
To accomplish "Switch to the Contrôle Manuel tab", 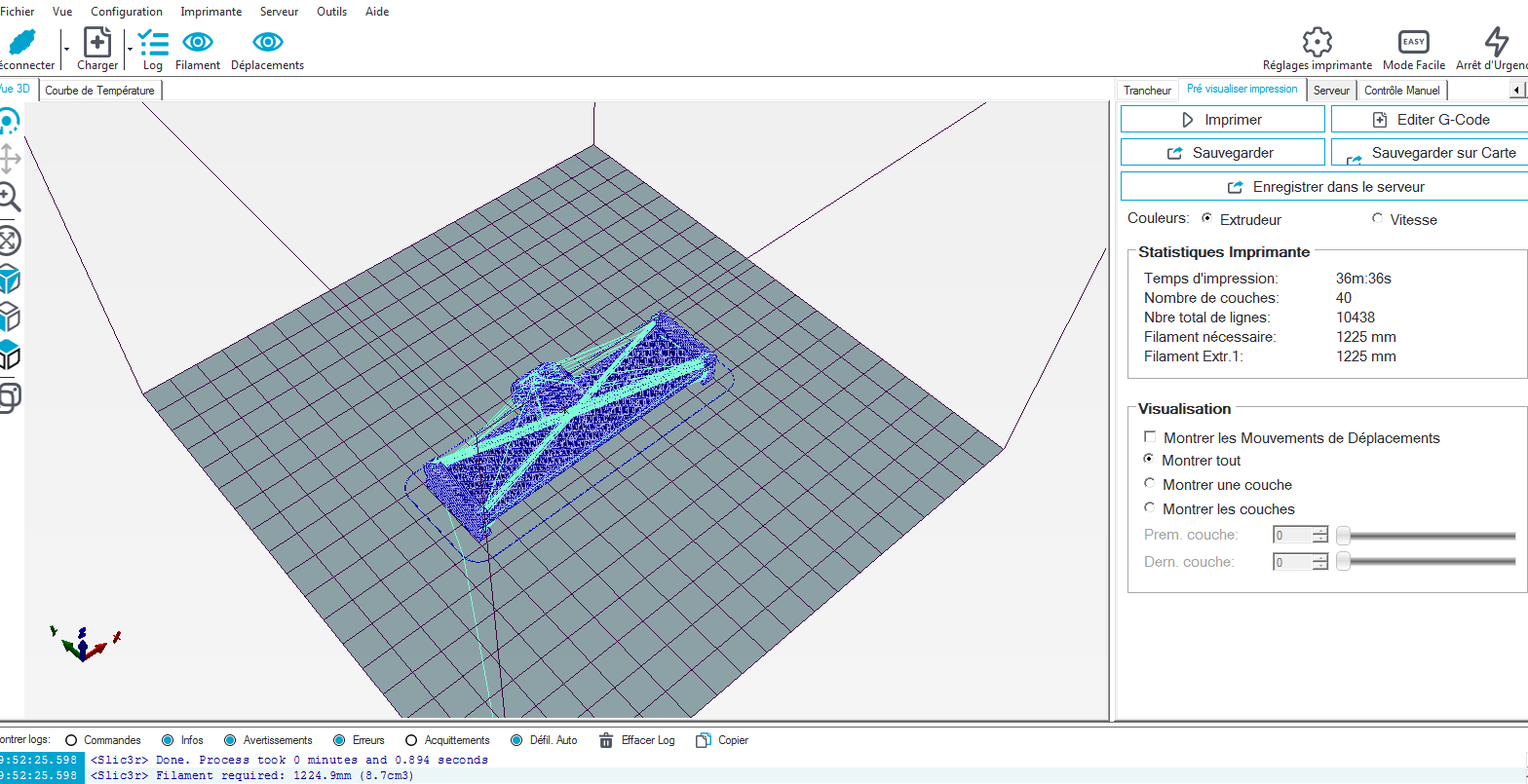I will tap(1402, 91).
